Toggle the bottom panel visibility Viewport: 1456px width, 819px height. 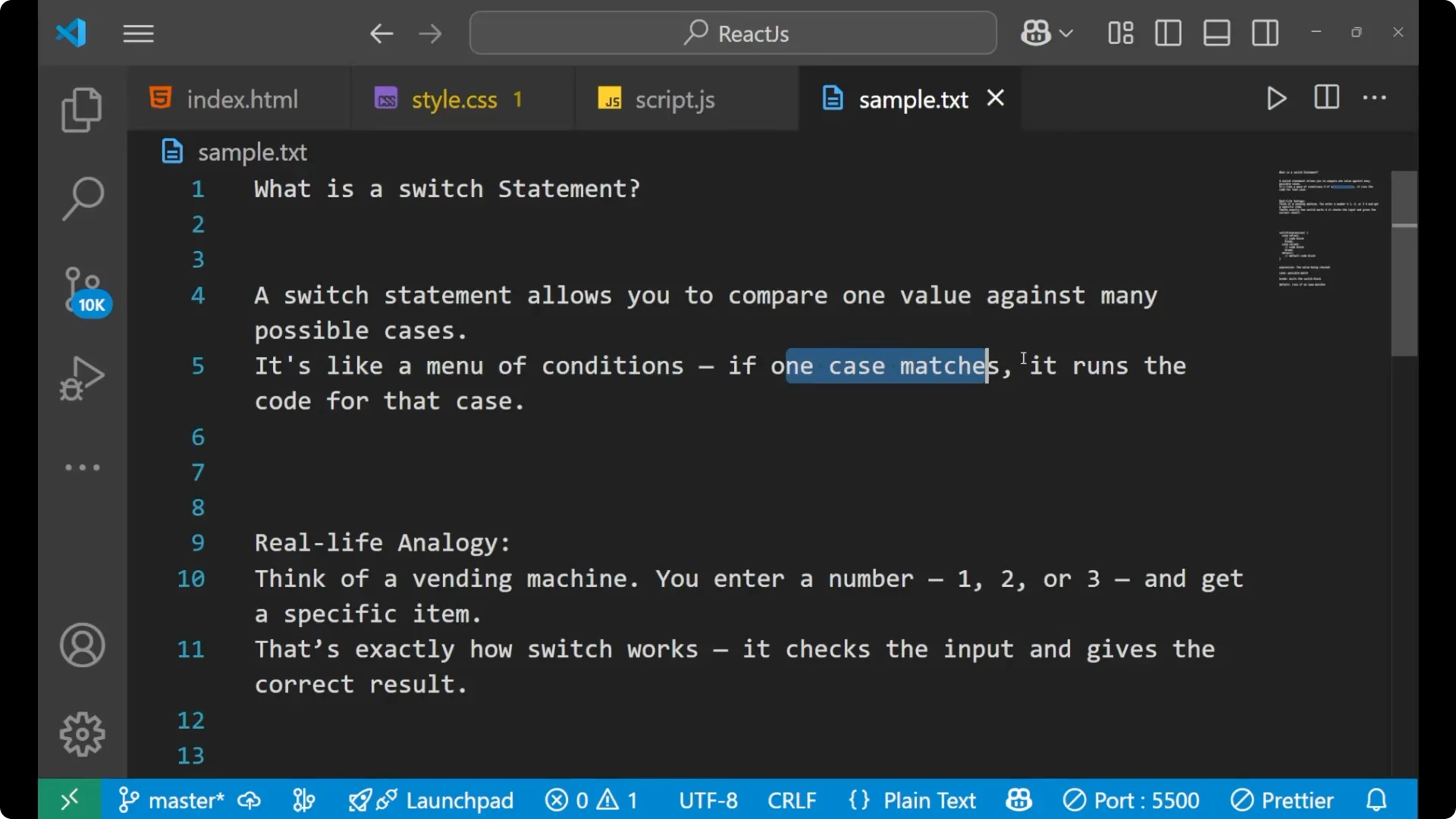tap(1216, 33)
